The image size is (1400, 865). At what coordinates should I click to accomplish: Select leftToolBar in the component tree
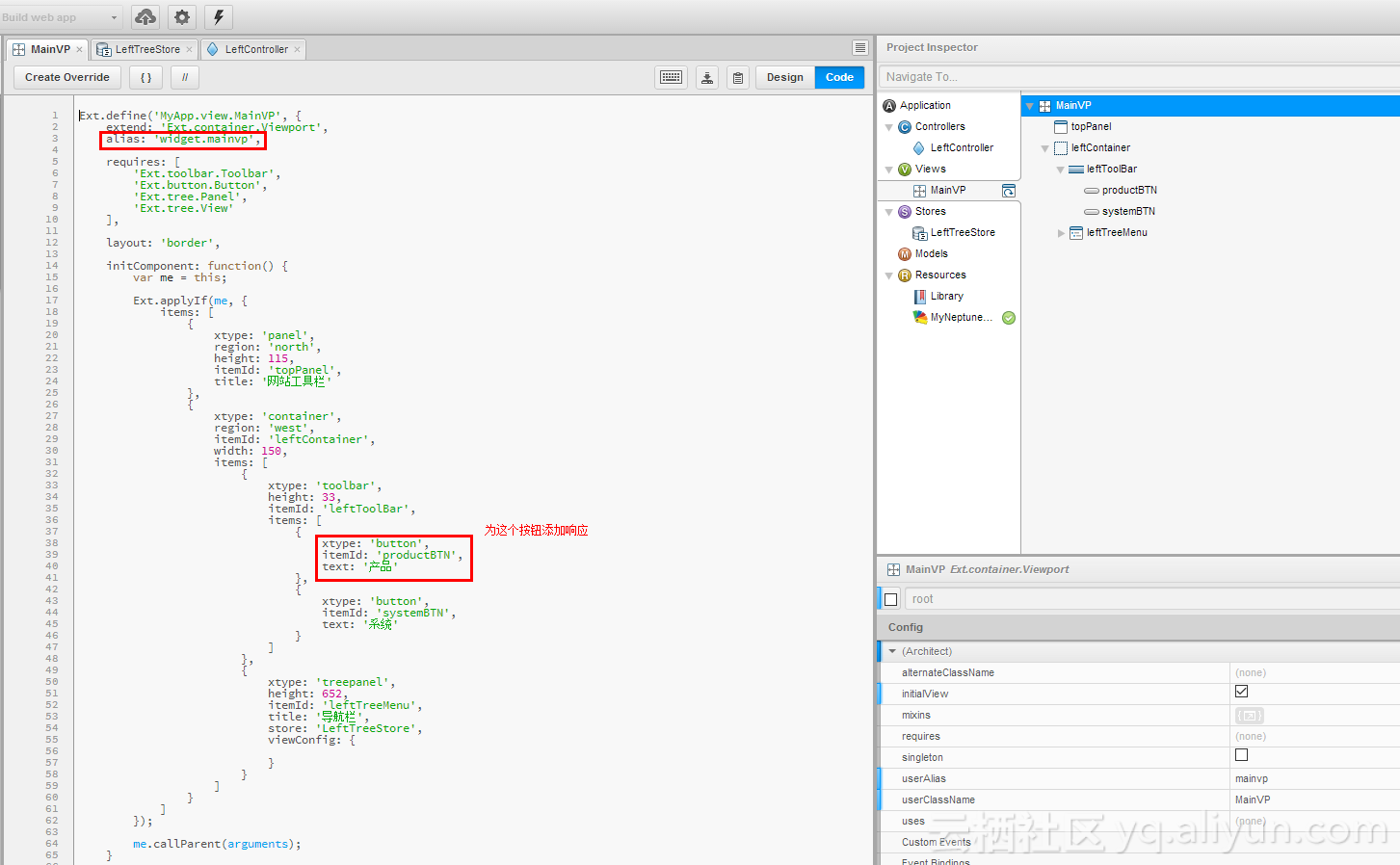point(1111,170)
